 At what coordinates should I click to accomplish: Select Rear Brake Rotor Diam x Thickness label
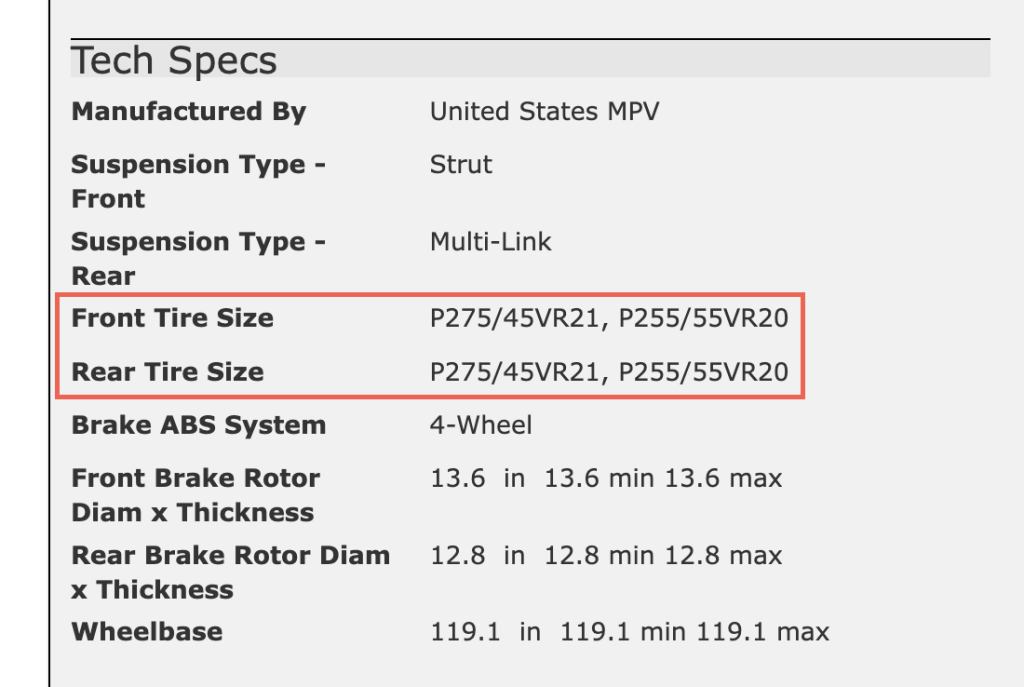(x=231, y=573)
